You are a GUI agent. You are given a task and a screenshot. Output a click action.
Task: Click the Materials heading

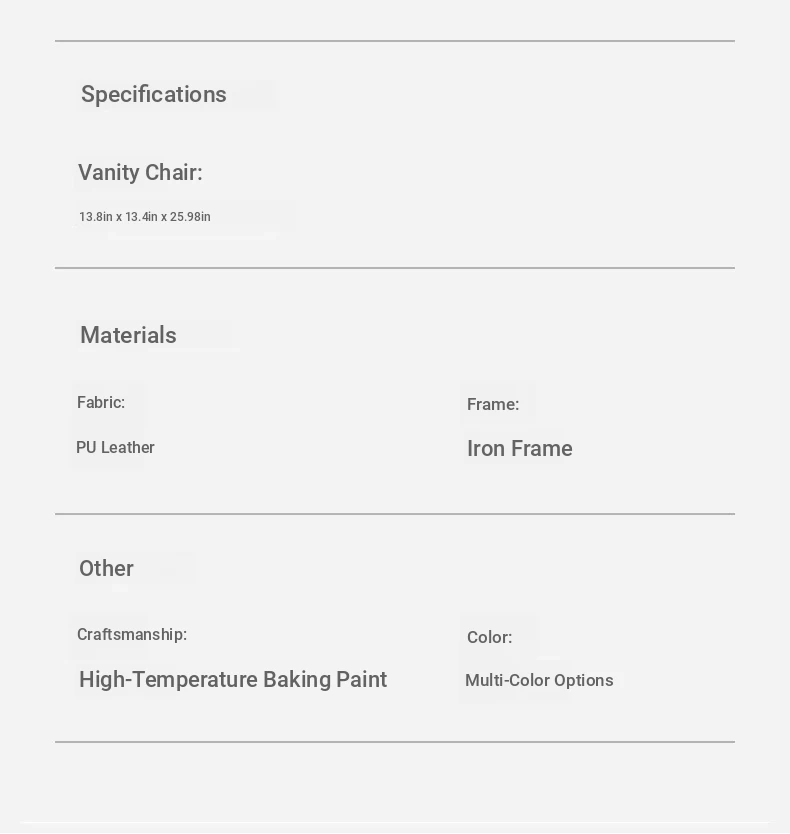128,335
